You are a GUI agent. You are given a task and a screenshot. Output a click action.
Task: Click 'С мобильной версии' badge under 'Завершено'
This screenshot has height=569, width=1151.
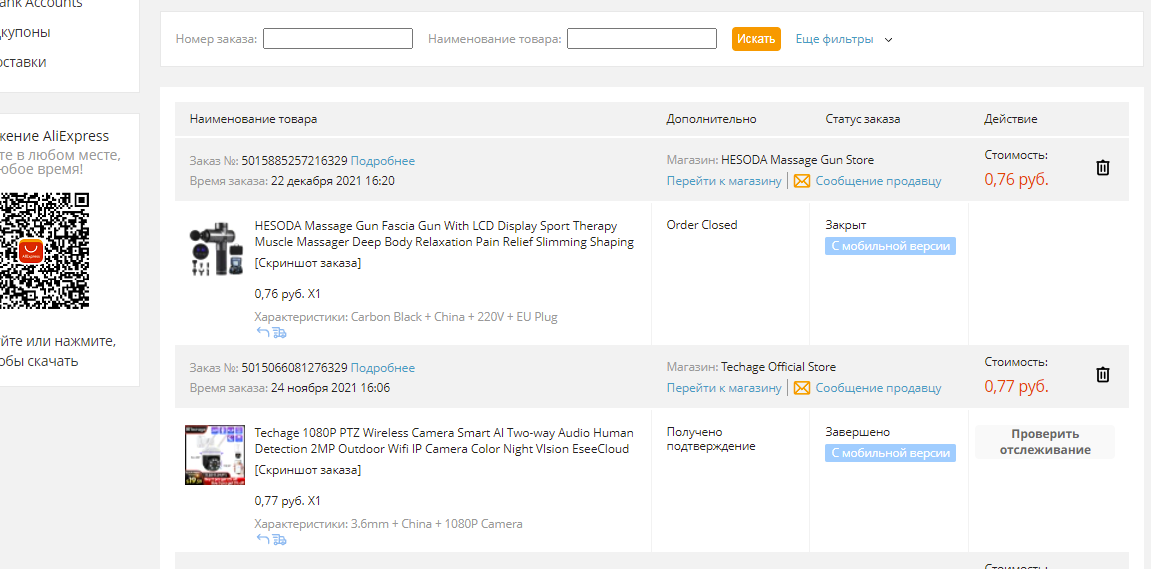890,454
